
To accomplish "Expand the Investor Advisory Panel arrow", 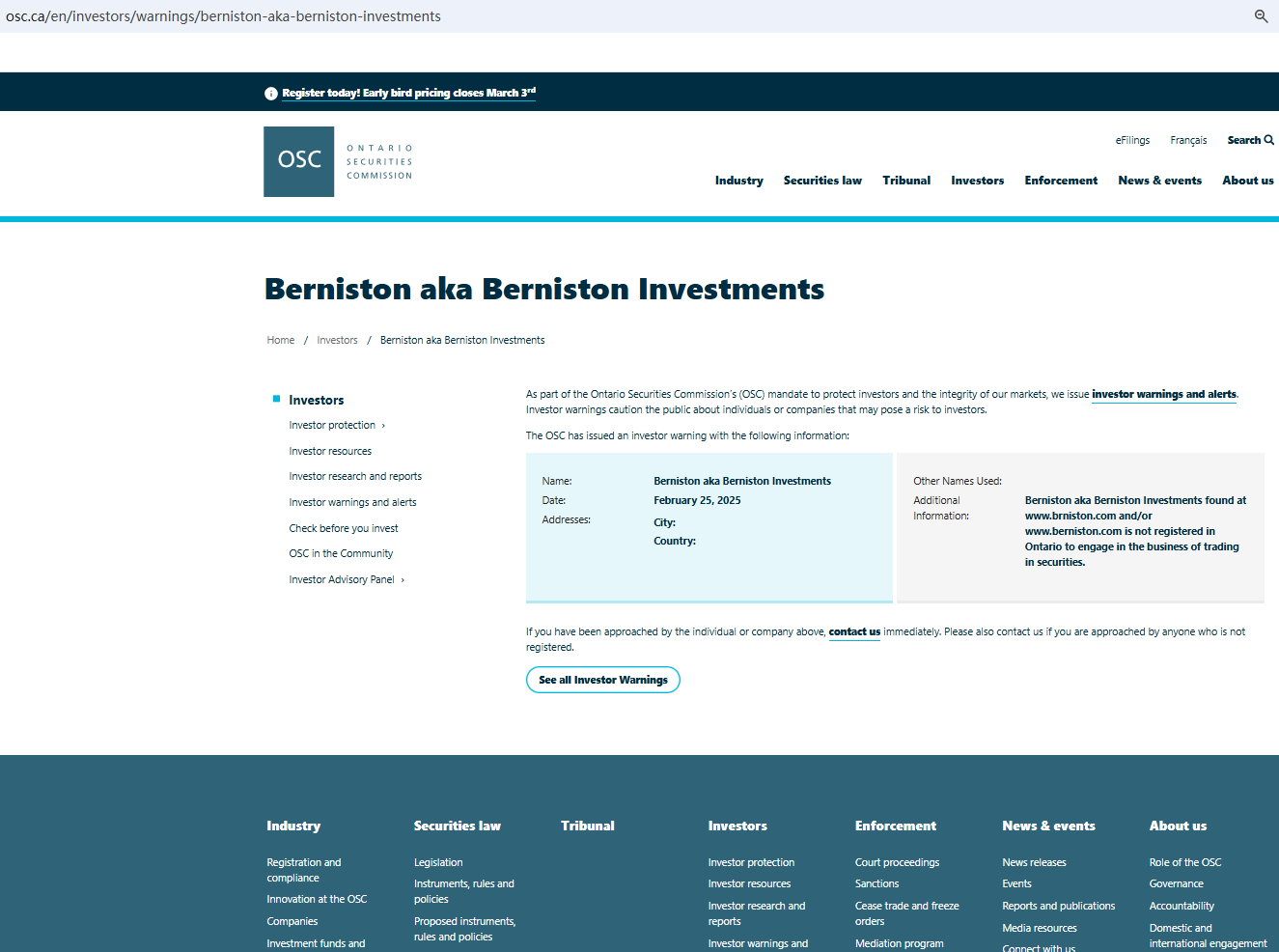I will point(403,580).
